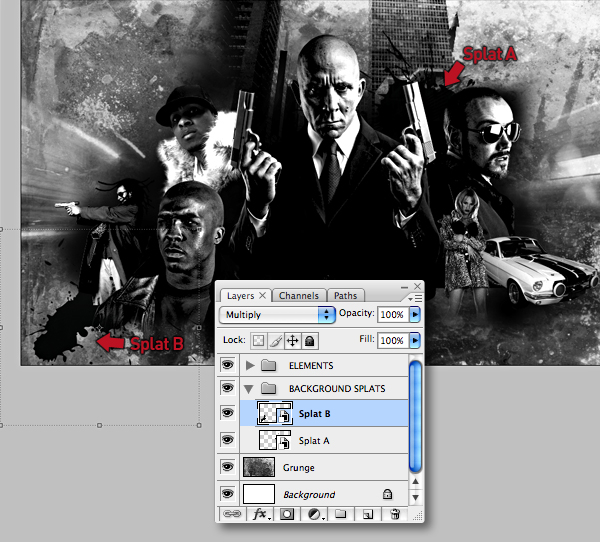
Task: Add a layer mask
Action: (x=287, y=514)
